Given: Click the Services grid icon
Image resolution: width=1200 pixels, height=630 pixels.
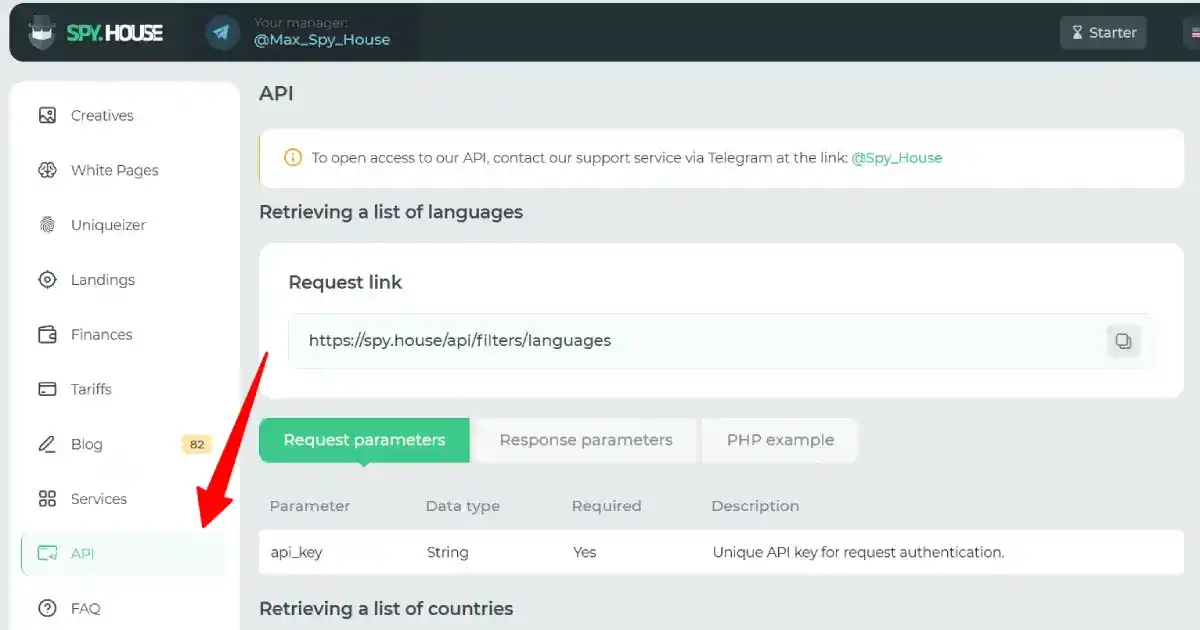Looking at the screenshot, I should pyautogui.click(x=47, y=499).
